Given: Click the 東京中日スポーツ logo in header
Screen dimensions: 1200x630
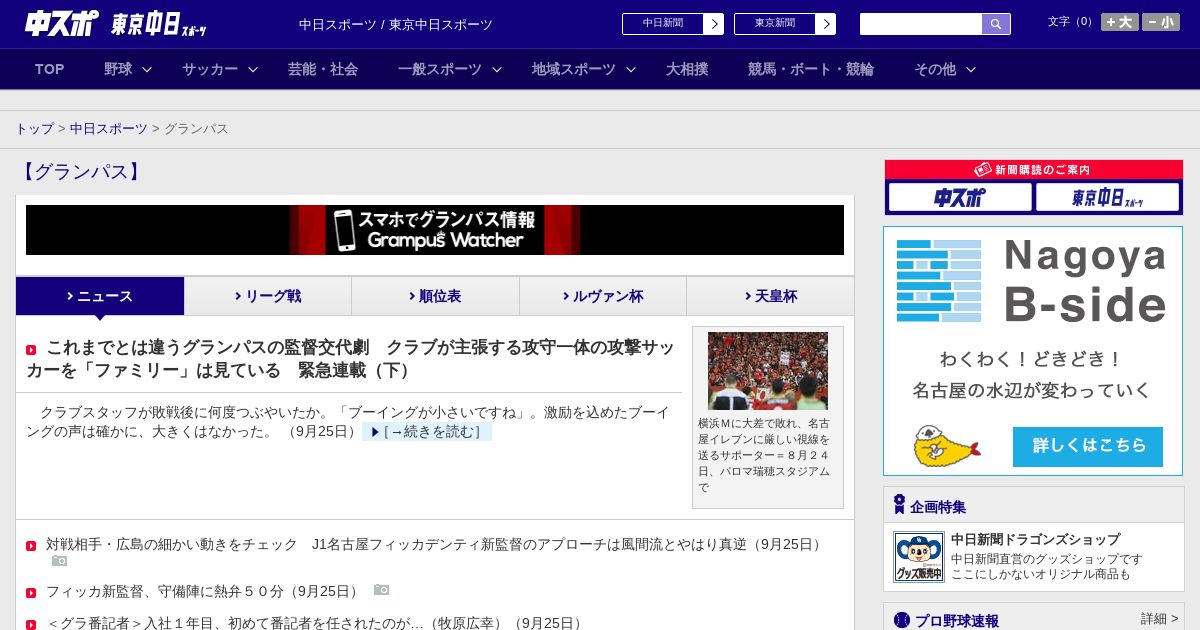Looking at the screenshot, I should point(159,24).
